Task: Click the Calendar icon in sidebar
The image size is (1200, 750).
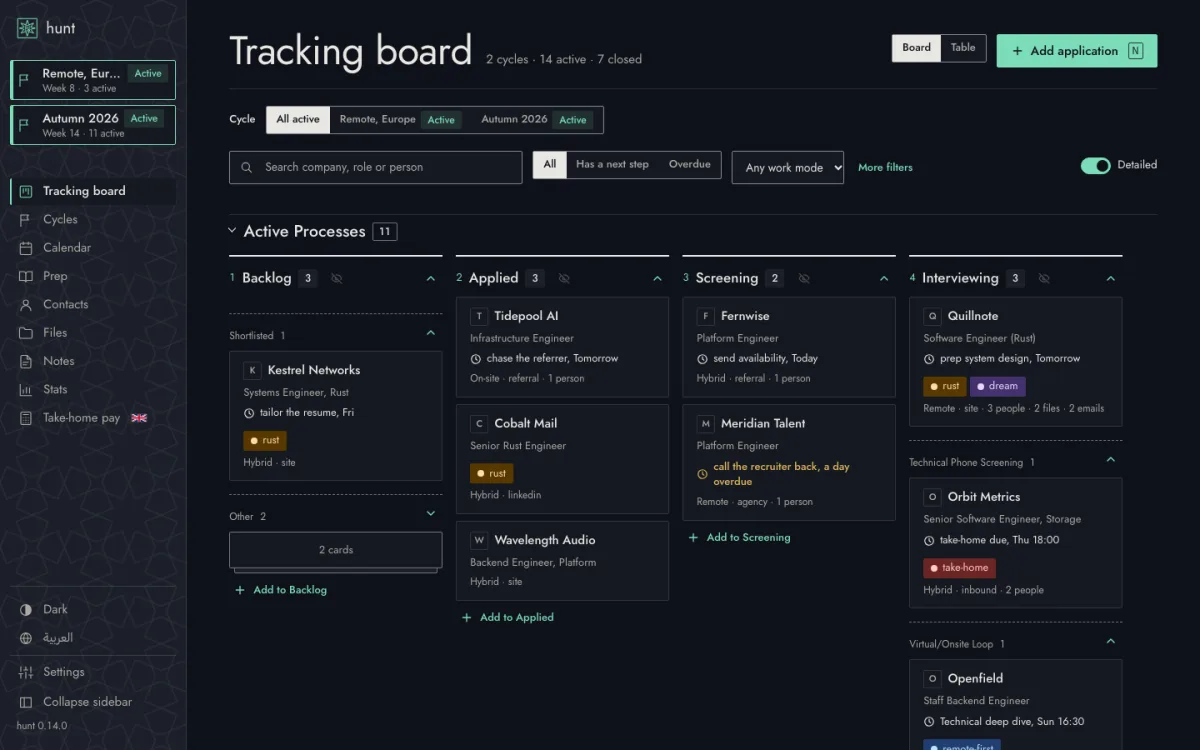Action: [25, 248]
